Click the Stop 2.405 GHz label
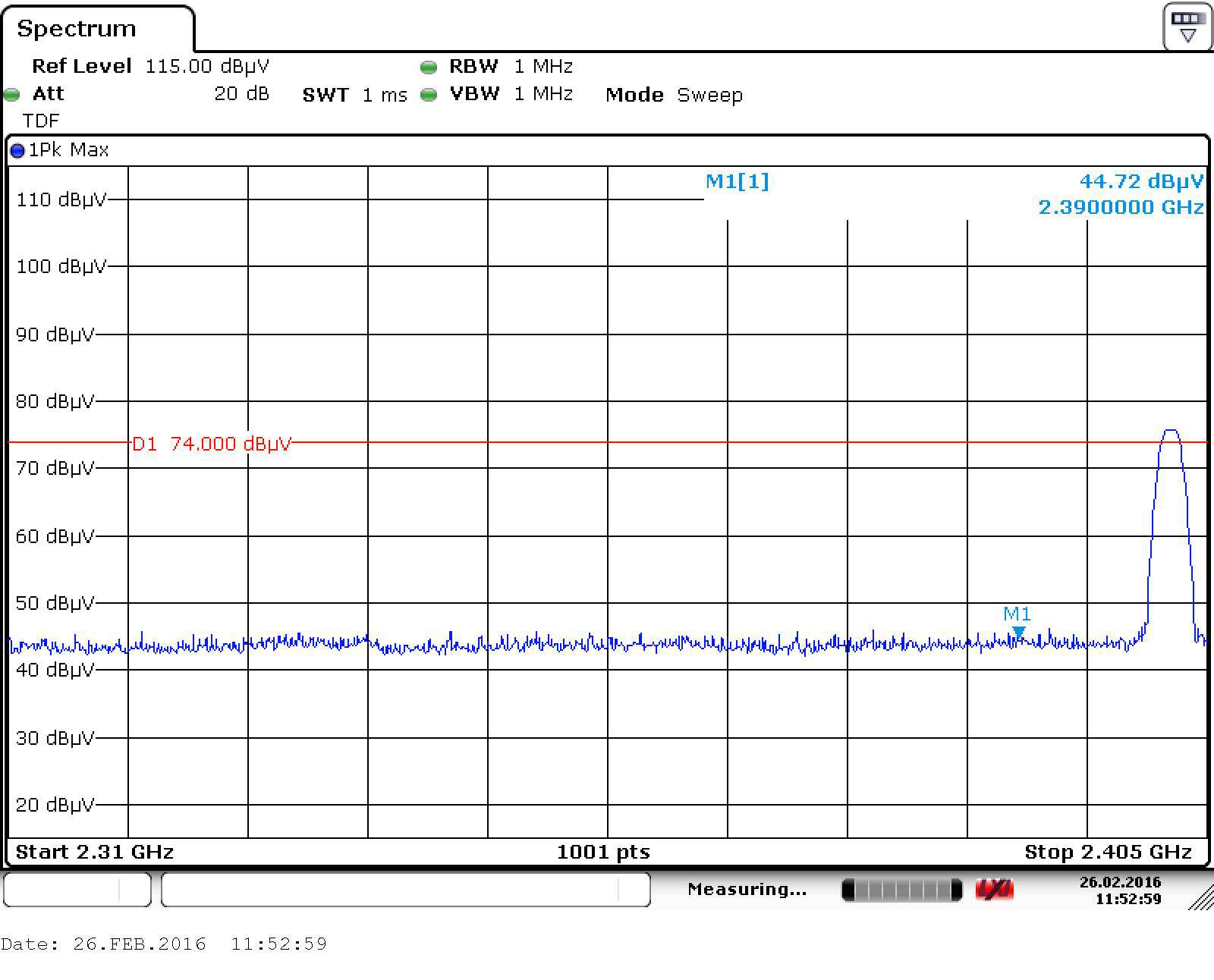1214x980 pixels. (x=1108, y=852)
